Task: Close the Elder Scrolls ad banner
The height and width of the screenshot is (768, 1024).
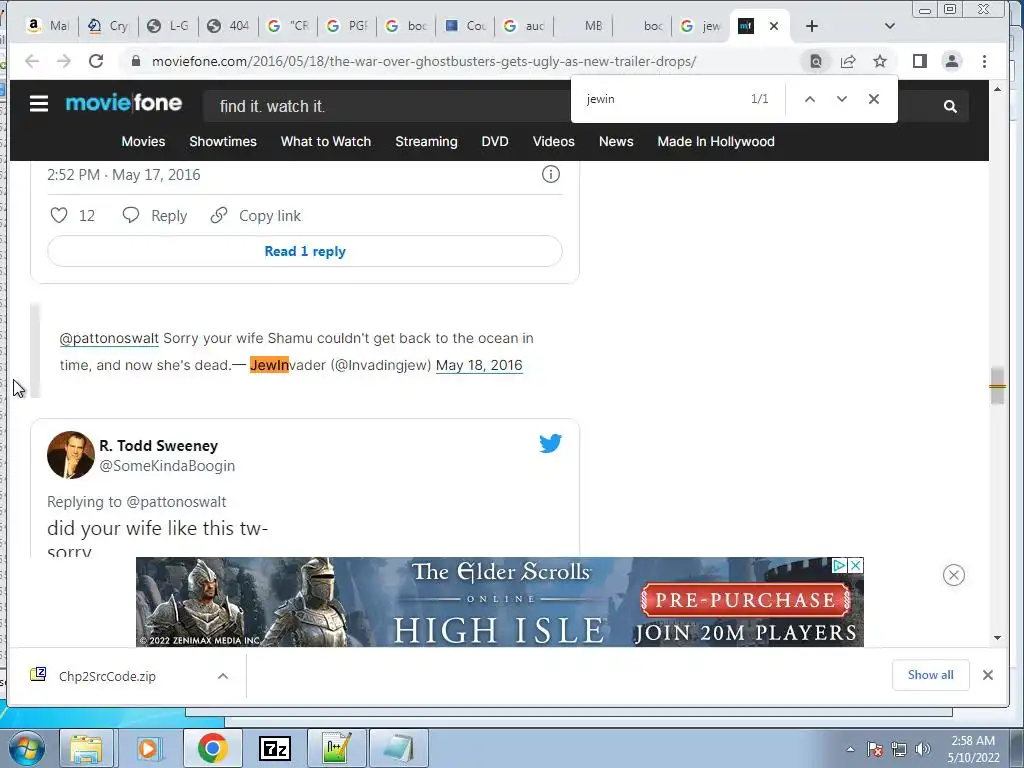Action: pos(953,575)
